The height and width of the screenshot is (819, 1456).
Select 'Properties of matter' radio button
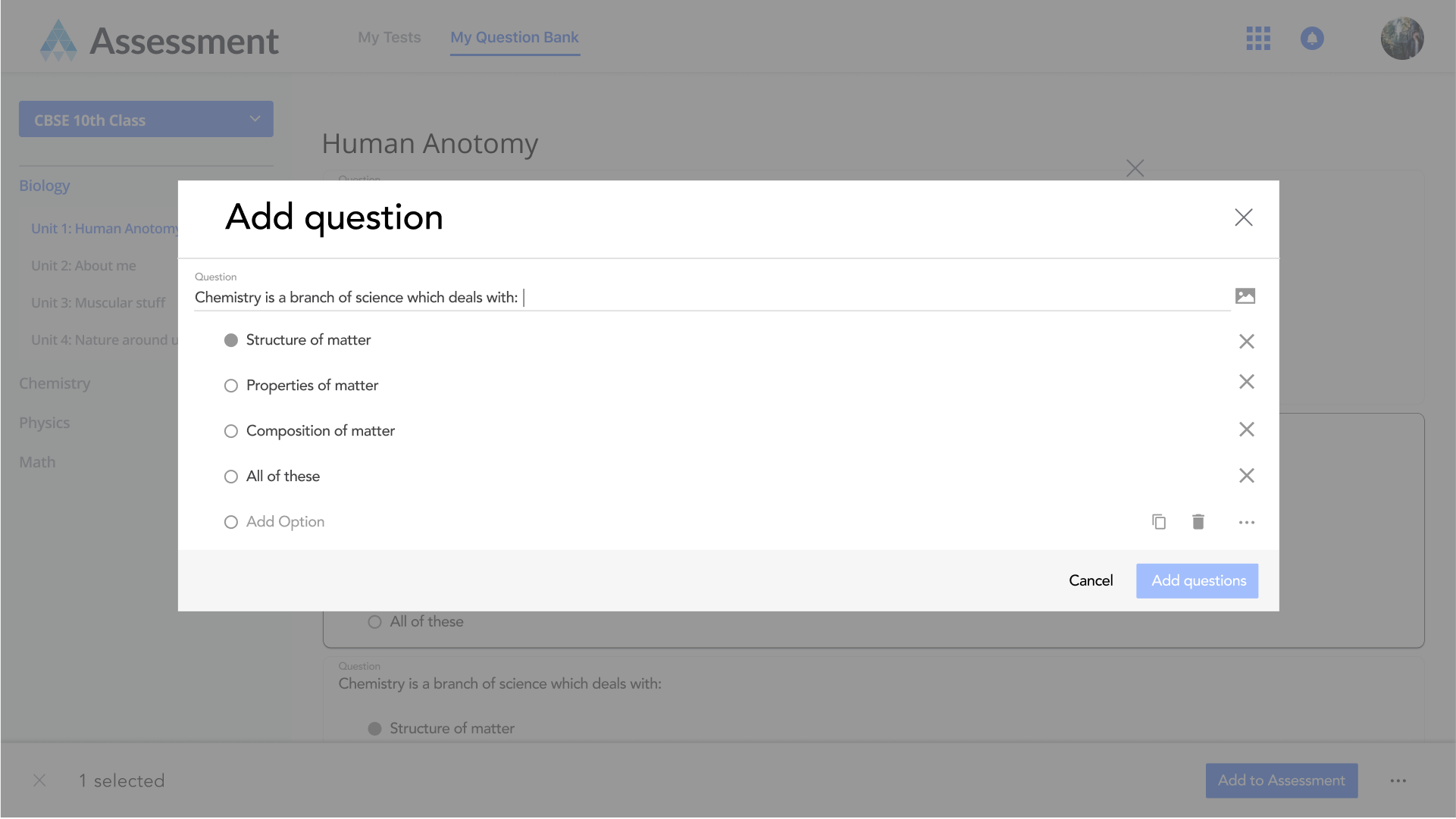click(231, 386)
